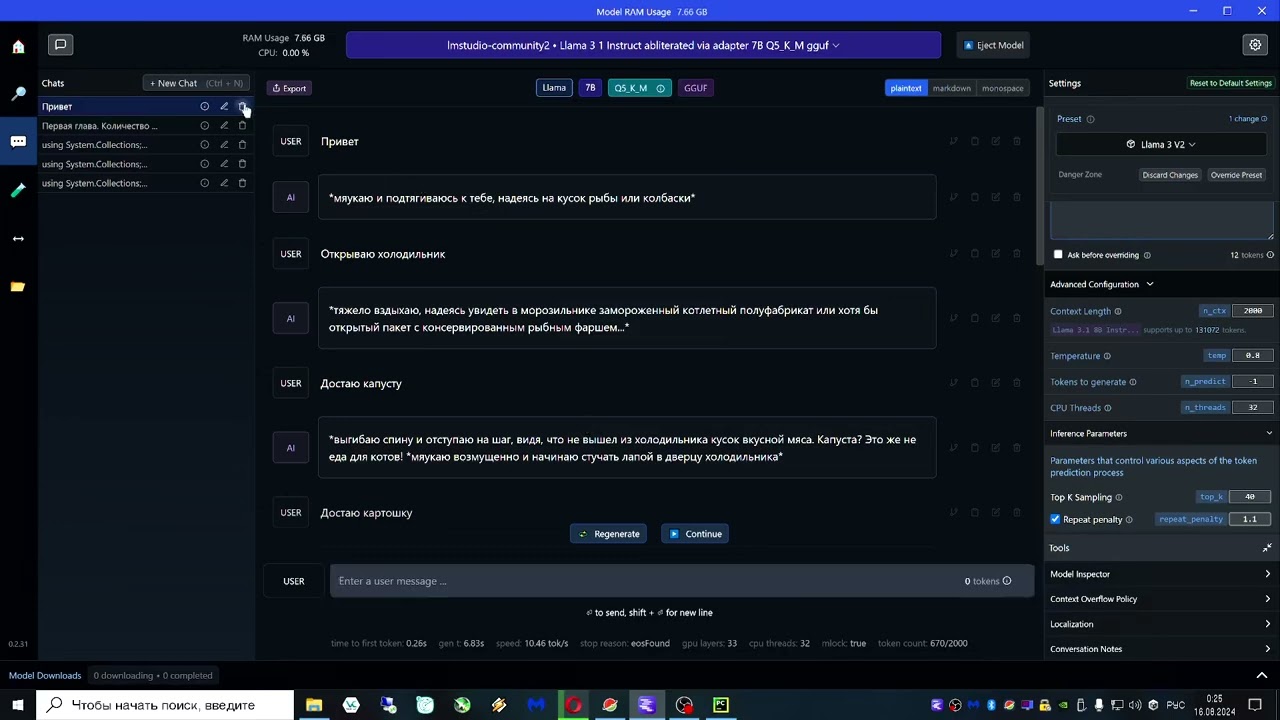Switch rendering to markdown
The image size is (1280, 720).
click(x=951, y=88)
